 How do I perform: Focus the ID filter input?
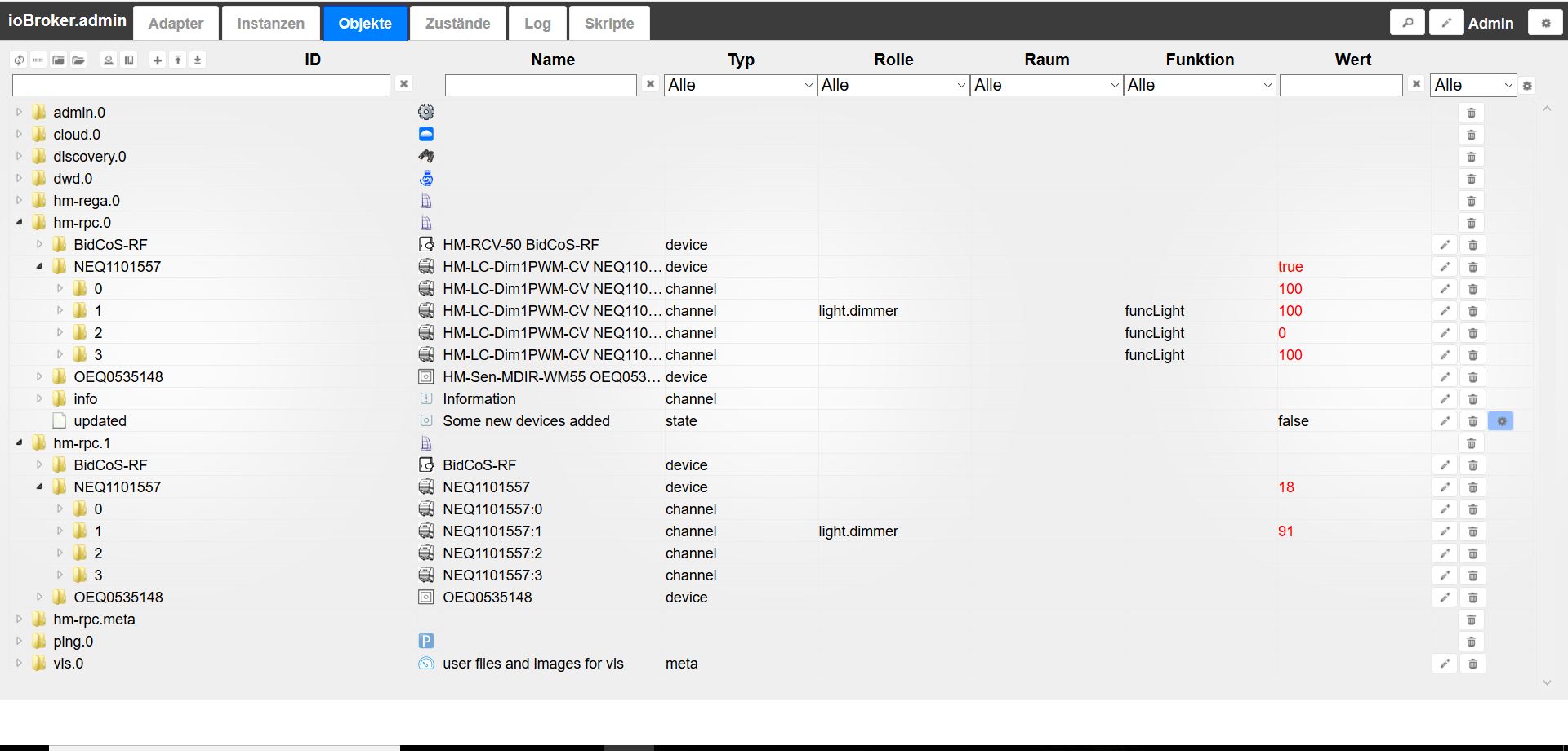(201, 85)
